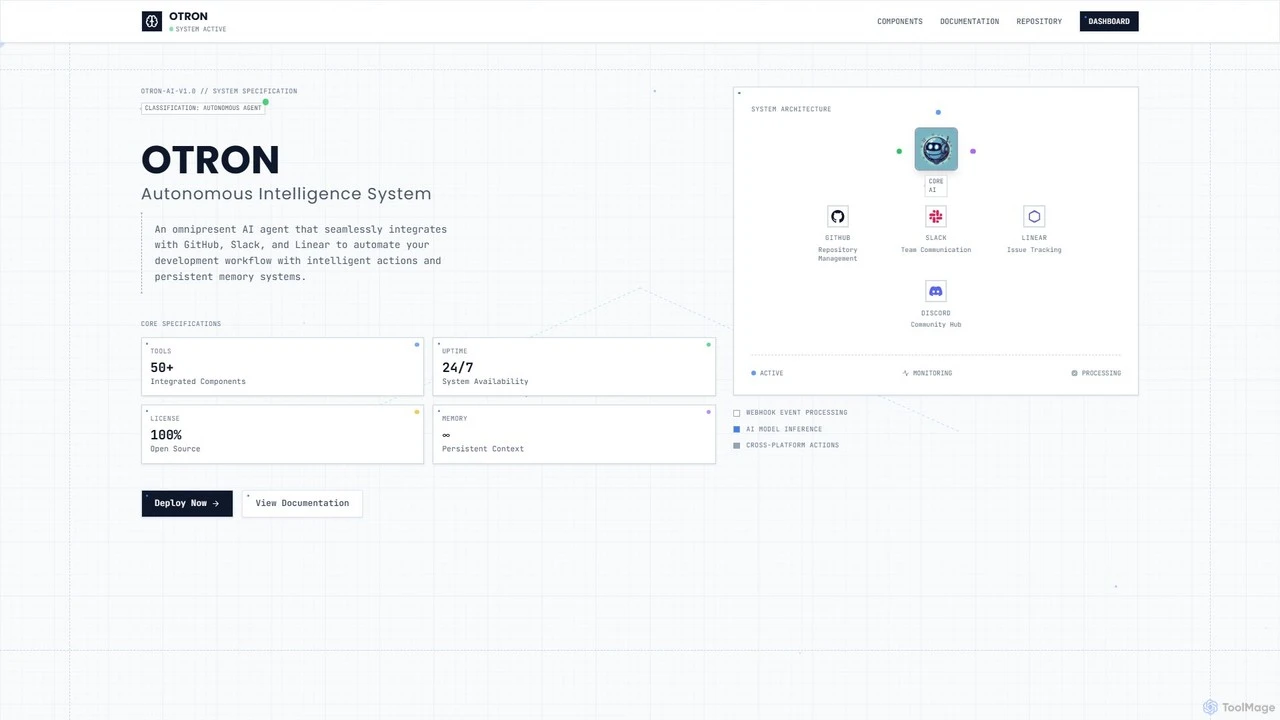Viewport: 1280px width, 720px height.
Task: Select the GitHub integration icon
Action: [x=838, y=216]
